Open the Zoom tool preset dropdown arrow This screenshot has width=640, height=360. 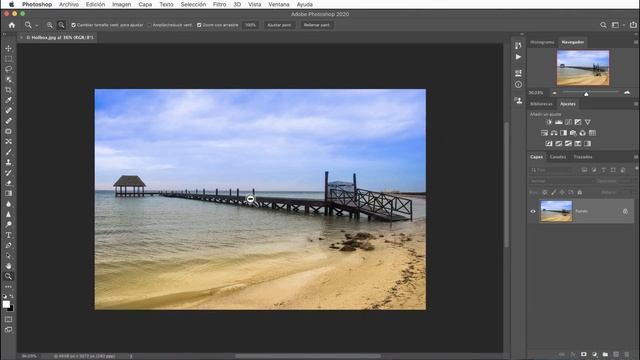36,25
